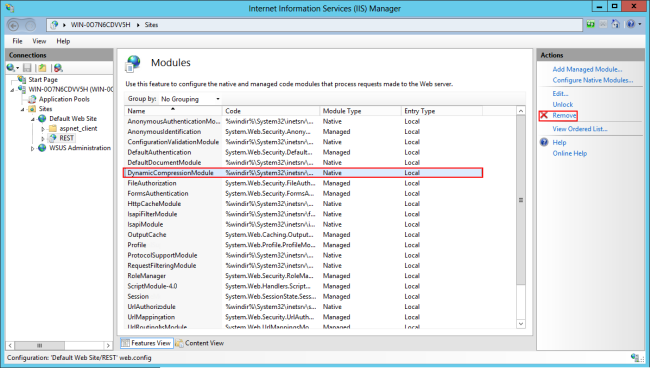Sort by Module Type column header

click(x=360, y=111)
